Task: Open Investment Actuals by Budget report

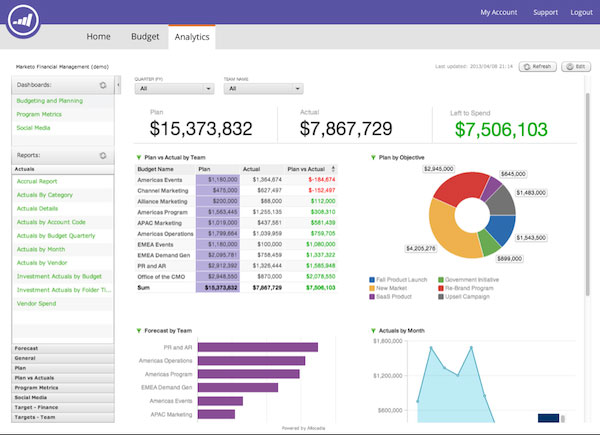Action: coord(59,276)
